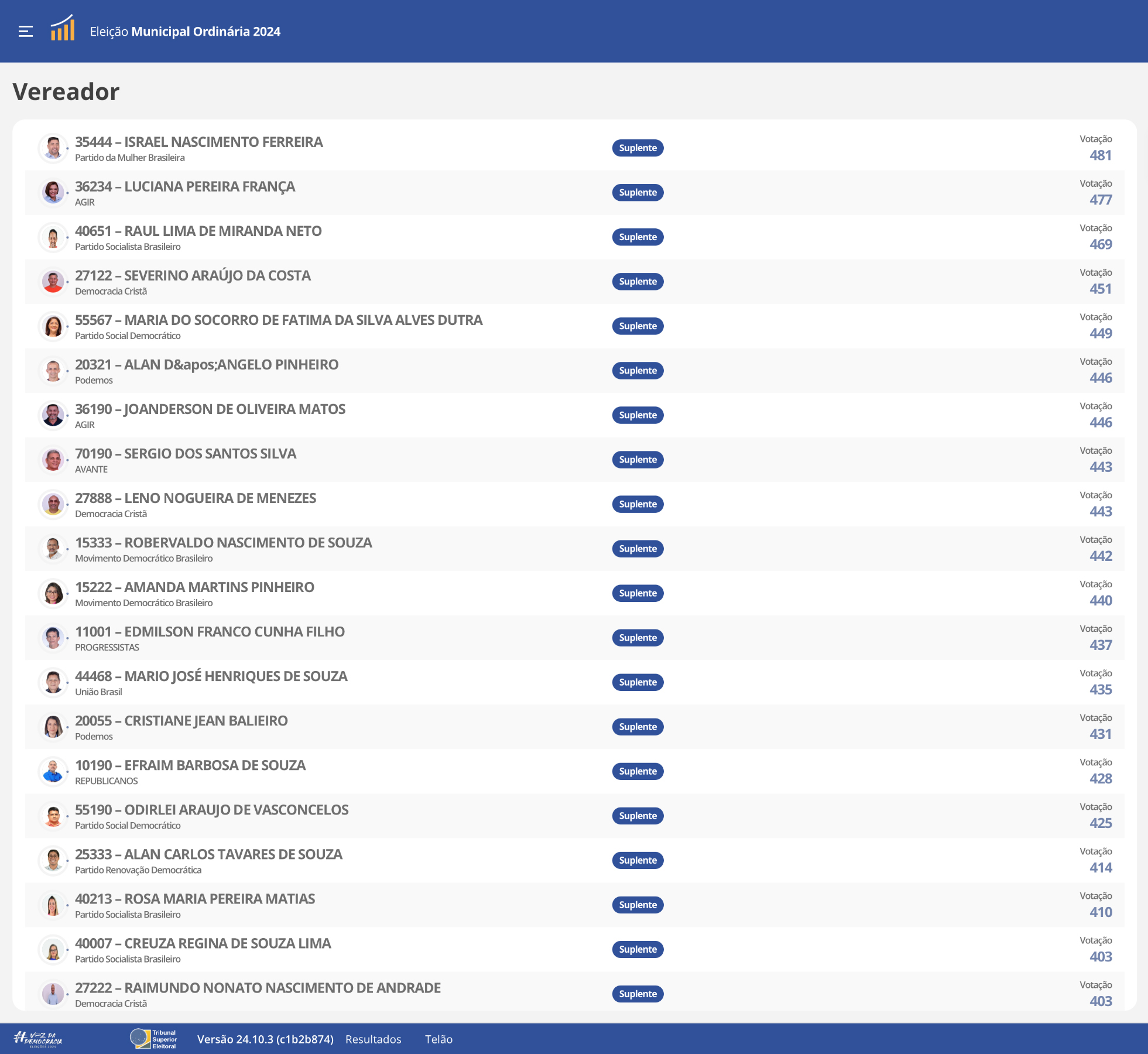Click the Tribunal Superior Eleitoral logo
The image size is (1148, 1054).
pyautogui.click(x=153, y=1039)
